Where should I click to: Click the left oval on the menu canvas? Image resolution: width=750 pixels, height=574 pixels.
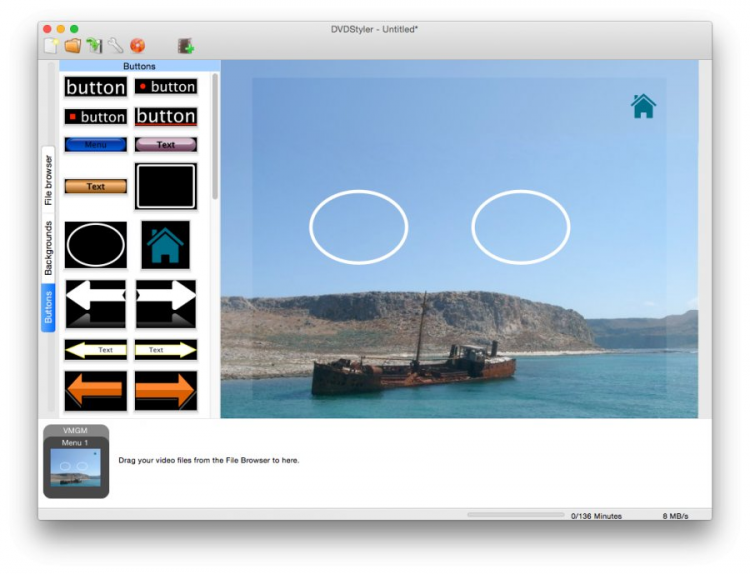click(359, 227)
